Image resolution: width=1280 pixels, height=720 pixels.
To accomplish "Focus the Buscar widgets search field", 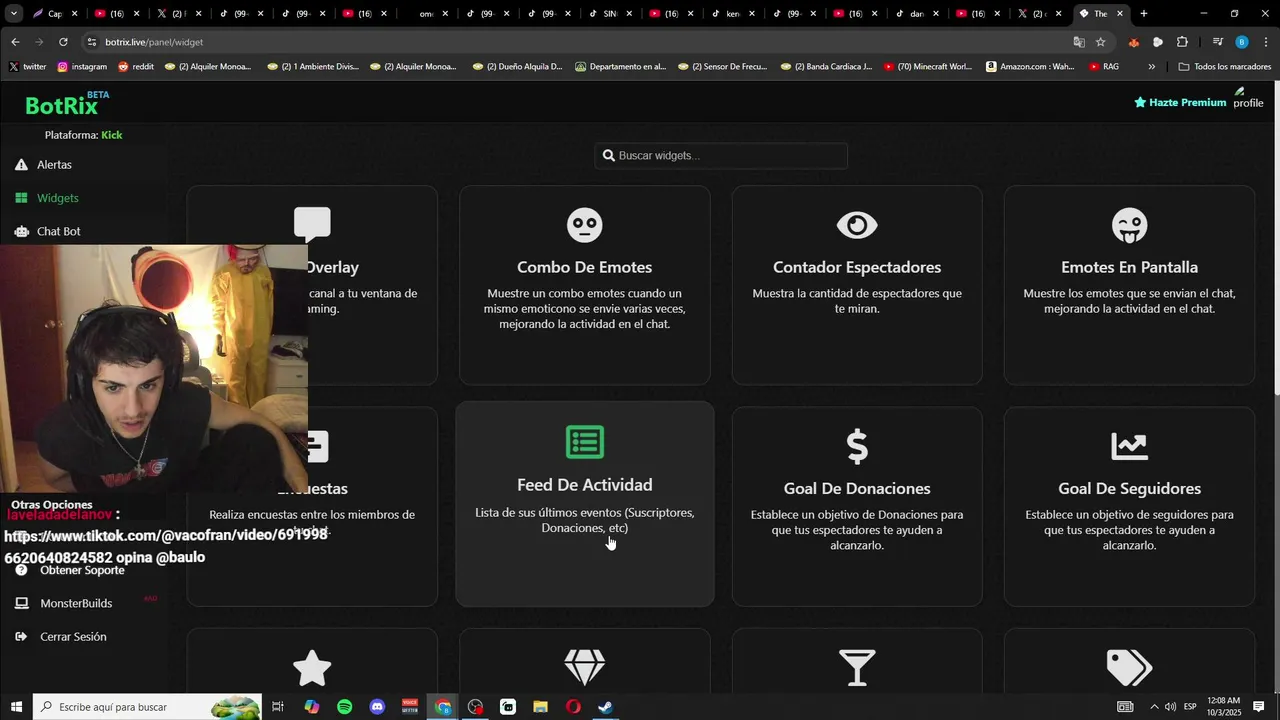I will click(x=721, y=155).
